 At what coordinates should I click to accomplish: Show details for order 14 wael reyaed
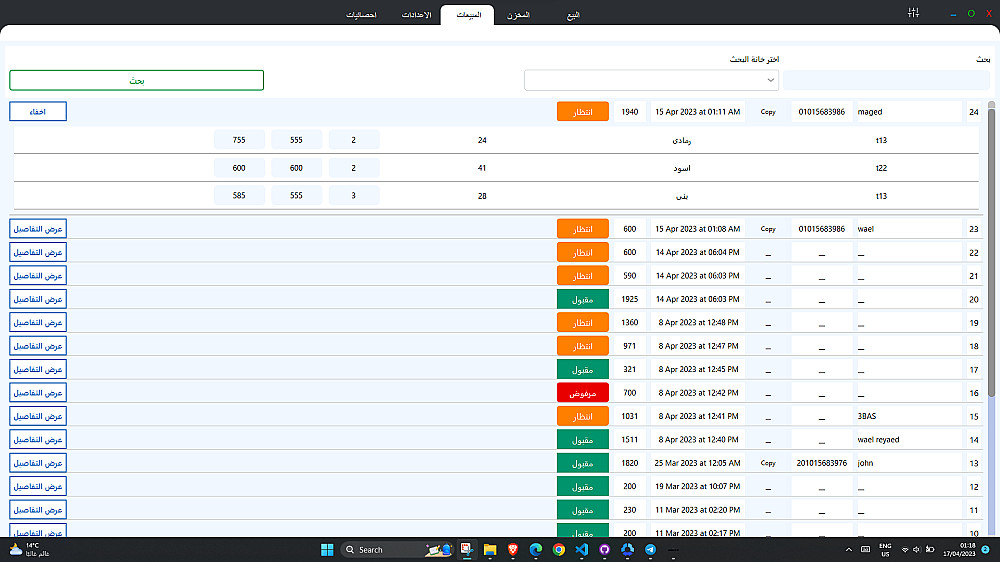point(38,440)
